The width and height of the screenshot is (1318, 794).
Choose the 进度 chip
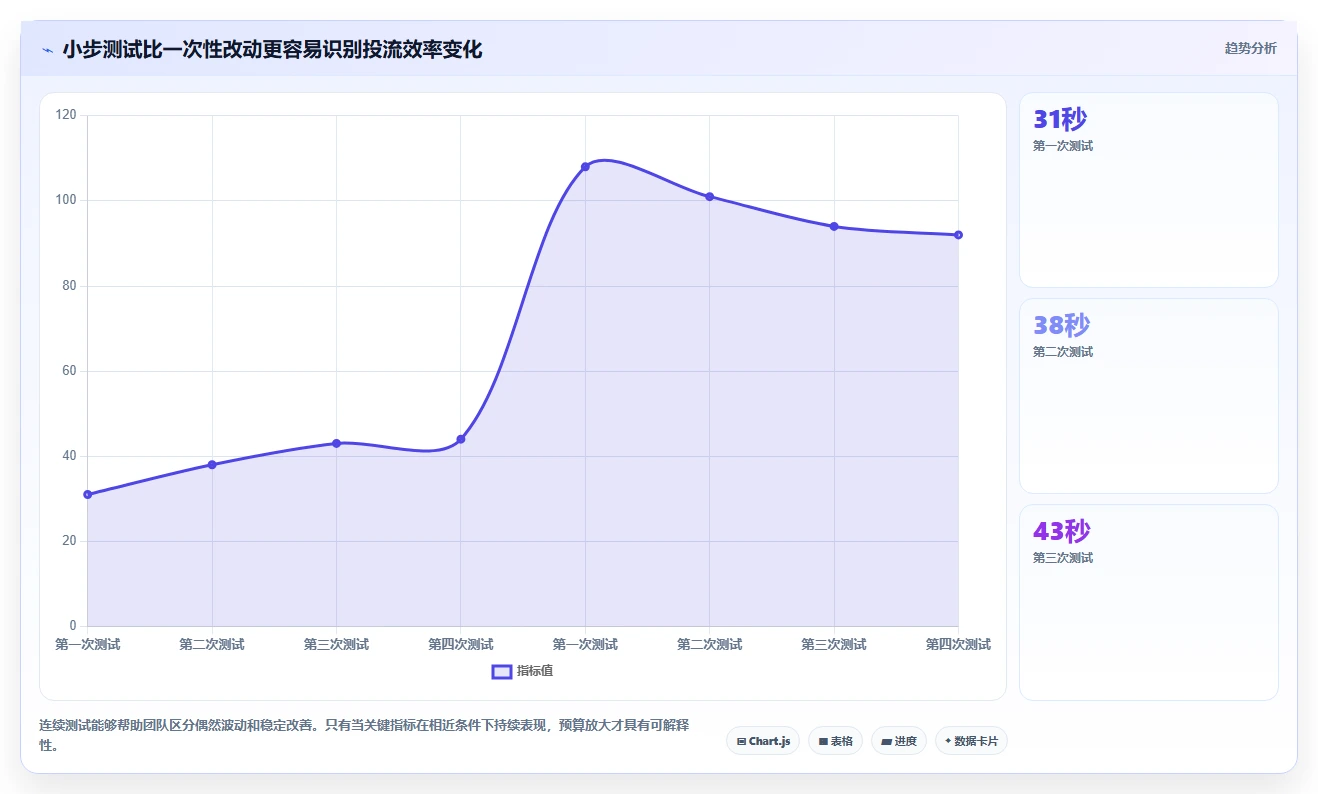tap(899, 741)
